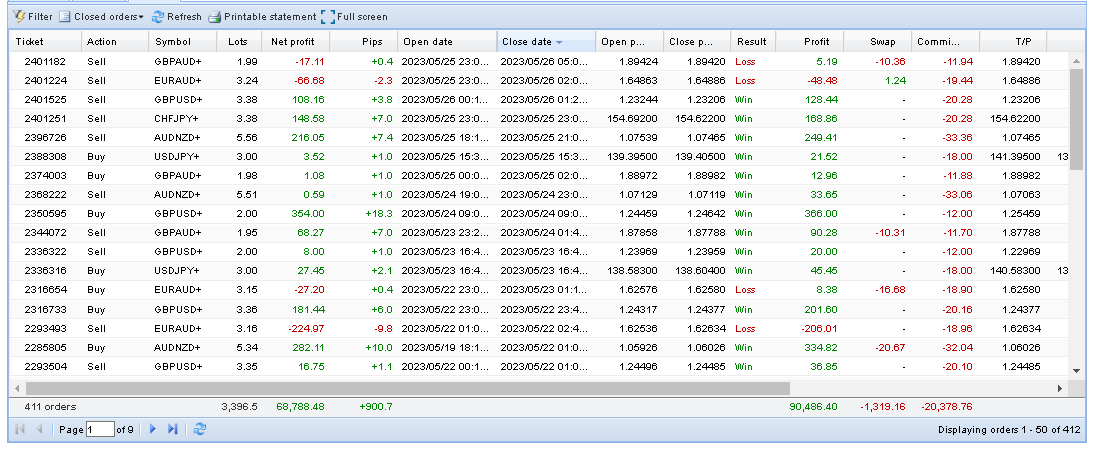1102x455 pixels.
Task: Jump to last page arrow
Action: point(172,429)
